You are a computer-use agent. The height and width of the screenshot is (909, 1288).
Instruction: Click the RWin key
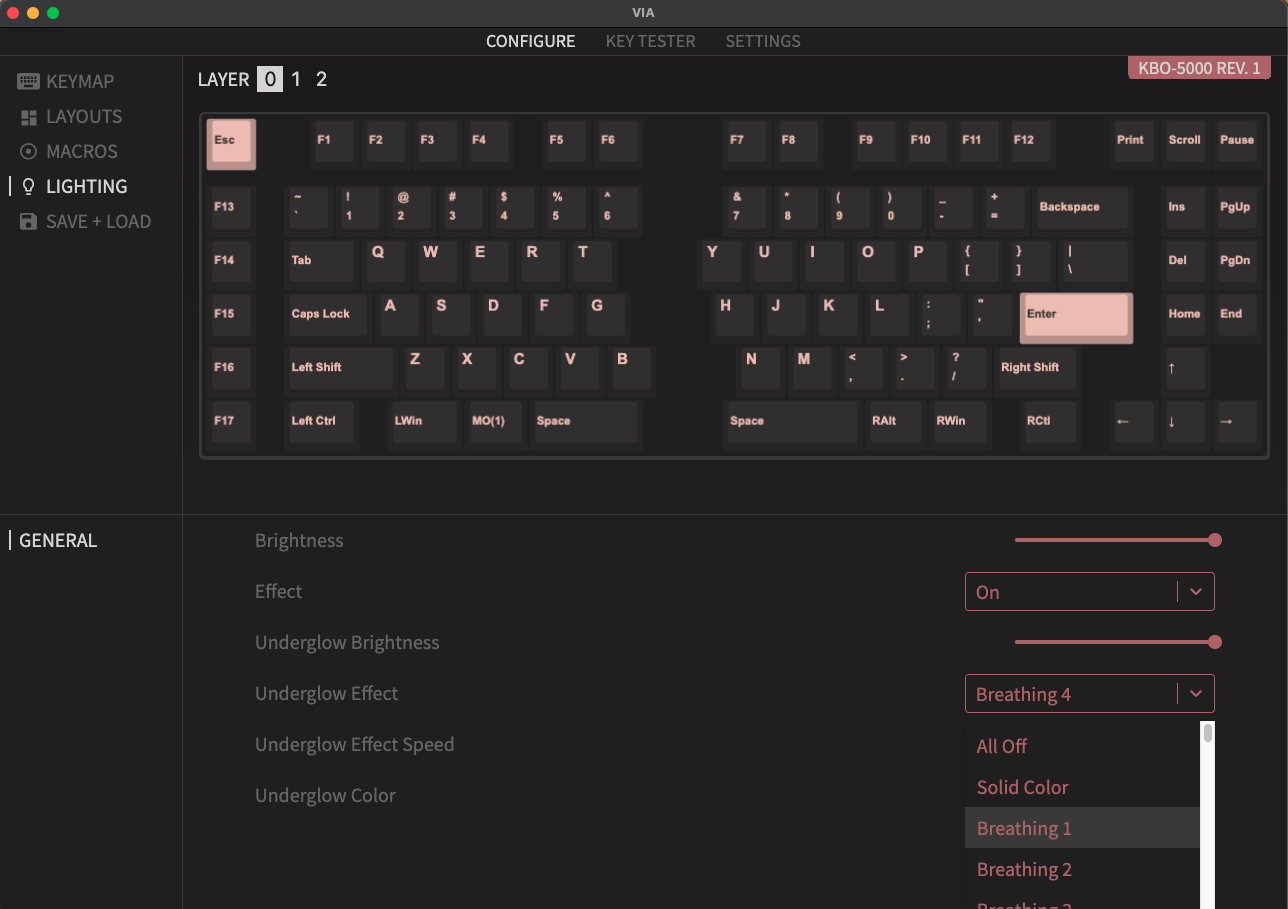pos(960,422)
